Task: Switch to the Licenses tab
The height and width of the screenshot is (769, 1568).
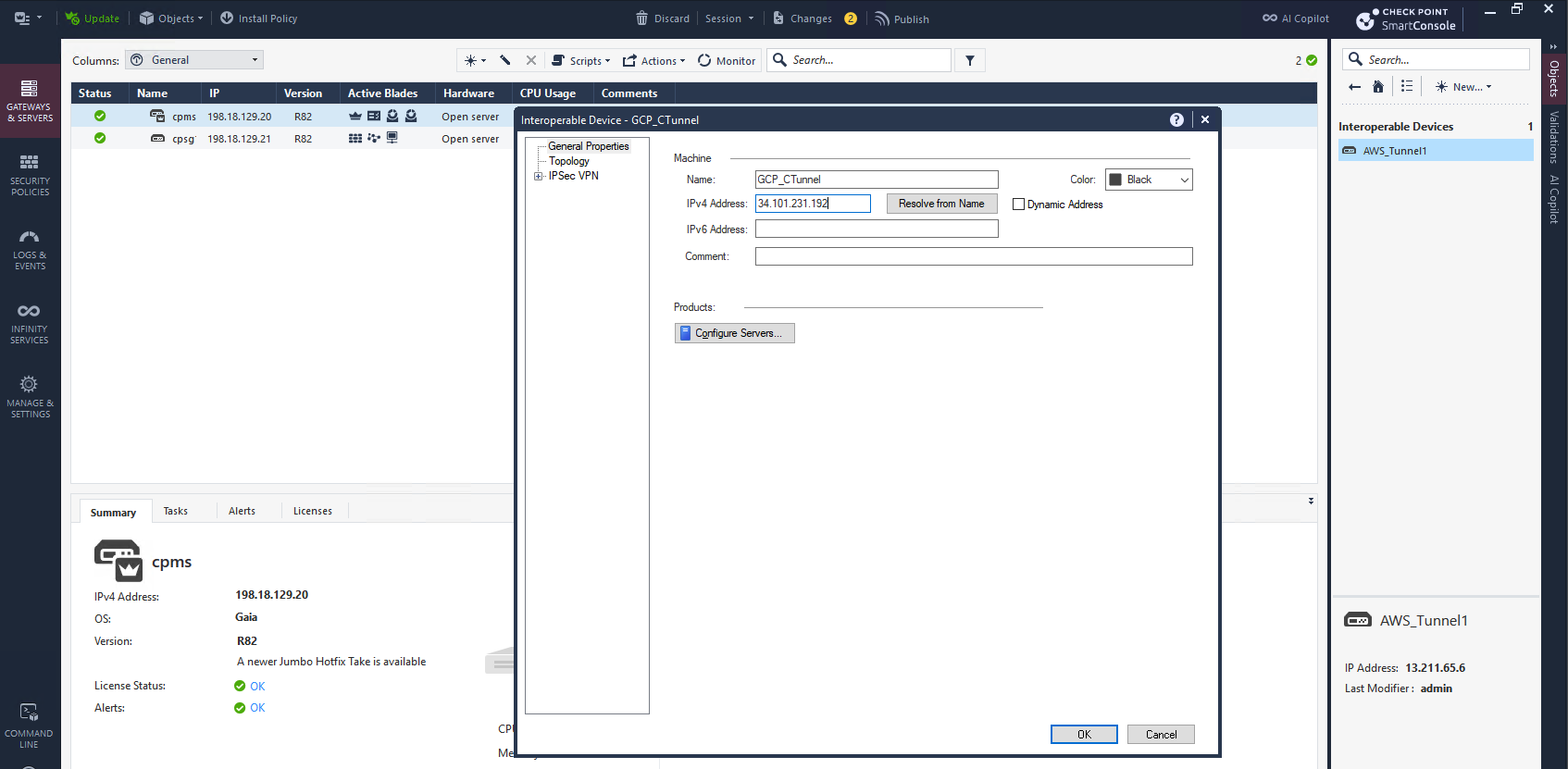Action: click(x=312, y=511)
